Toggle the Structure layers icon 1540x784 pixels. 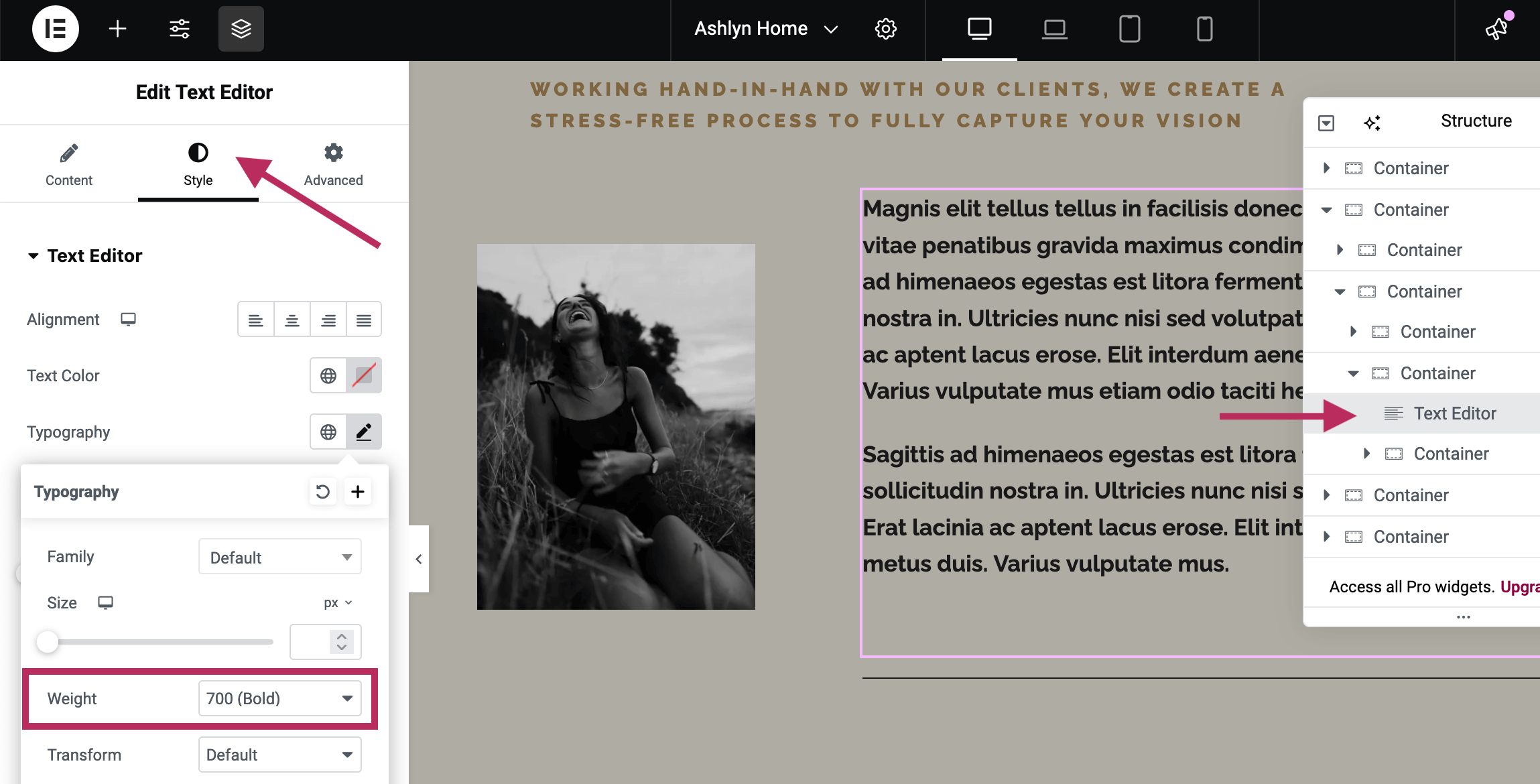(x=241, y=29)
